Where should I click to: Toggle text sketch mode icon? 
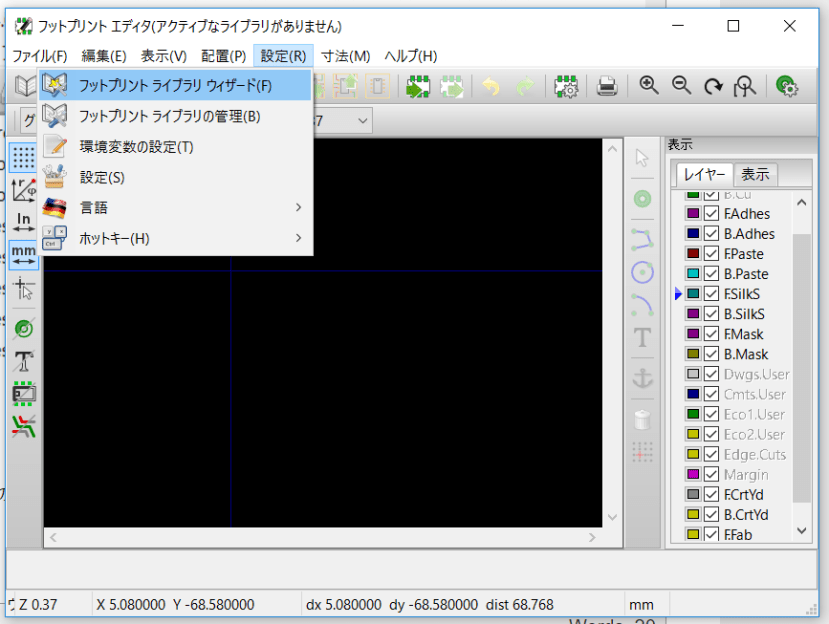23,361
